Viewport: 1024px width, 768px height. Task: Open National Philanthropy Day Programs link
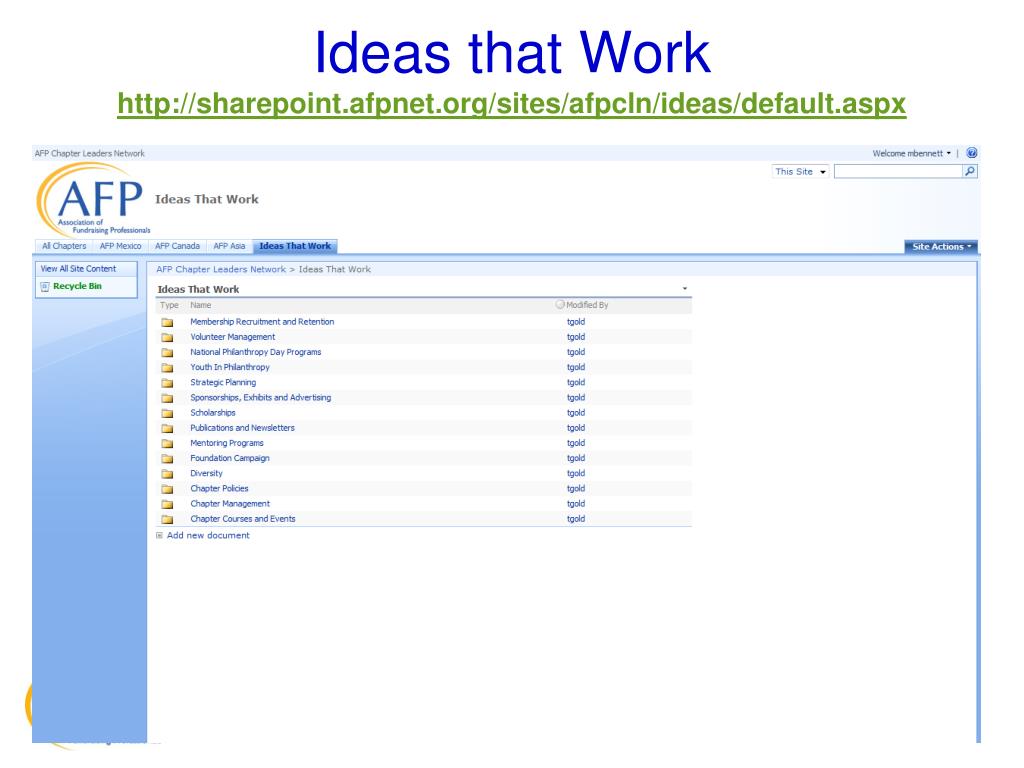point(255,352)
